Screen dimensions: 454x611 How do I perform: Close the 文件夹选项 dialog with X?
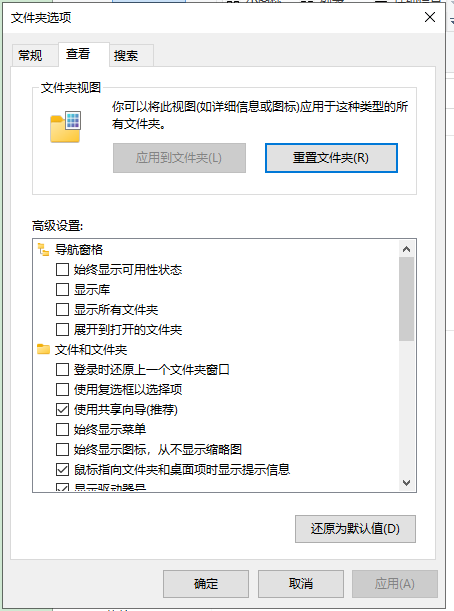[429, 17]
